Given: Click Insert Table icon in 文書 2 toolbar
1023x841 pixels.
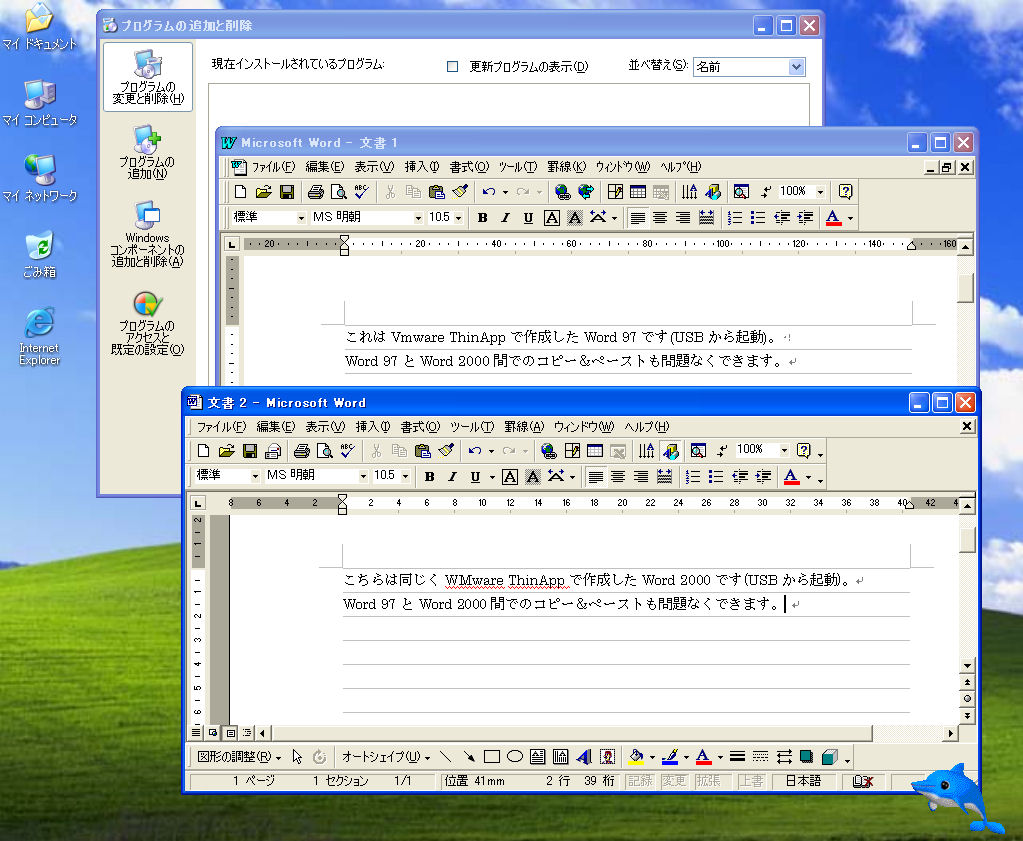Looking at the screenshot, I should (x=594, y=450).
